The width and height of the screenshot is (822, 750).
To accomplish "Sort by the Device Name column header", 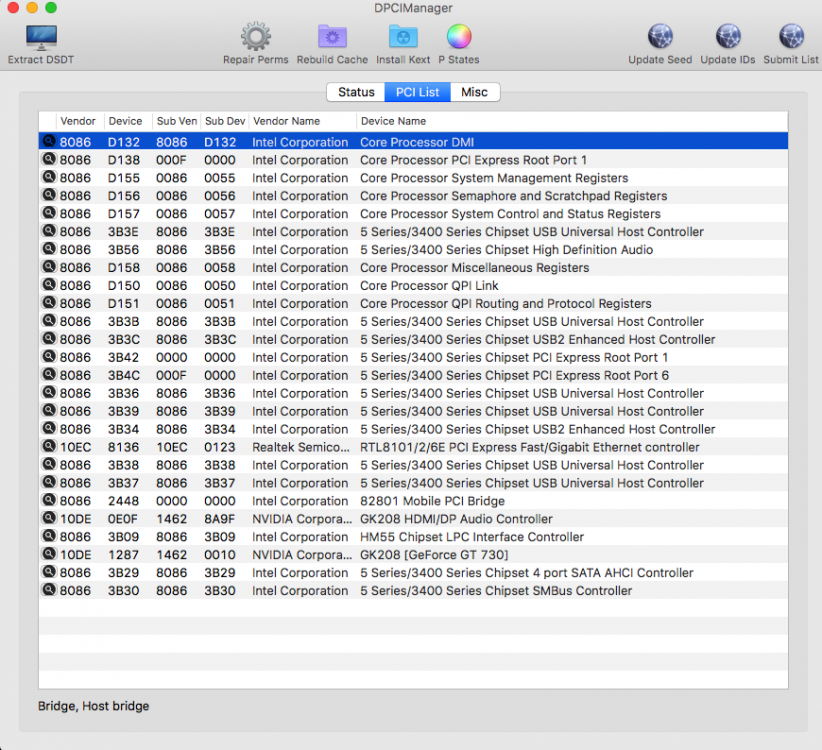I will click(572, 121).
